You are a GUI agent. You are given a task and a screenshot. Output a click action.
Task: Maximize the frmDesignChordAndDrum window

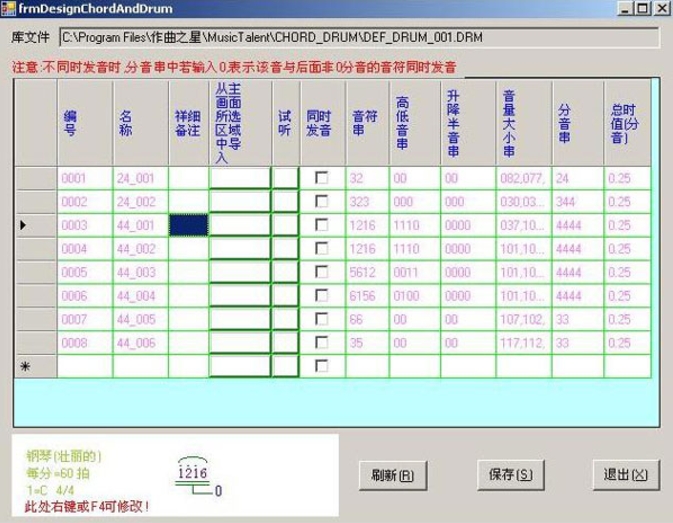643,8
